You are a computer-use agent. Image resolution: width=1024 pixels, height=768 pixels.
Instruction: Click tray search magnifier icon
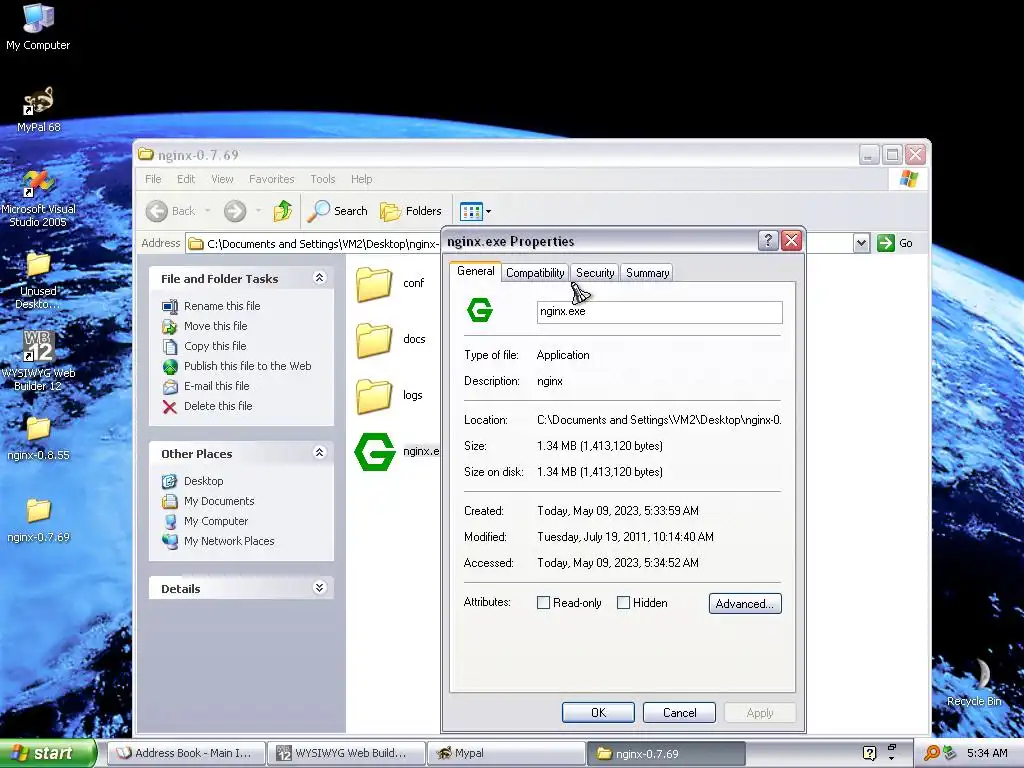coord(931,753)
